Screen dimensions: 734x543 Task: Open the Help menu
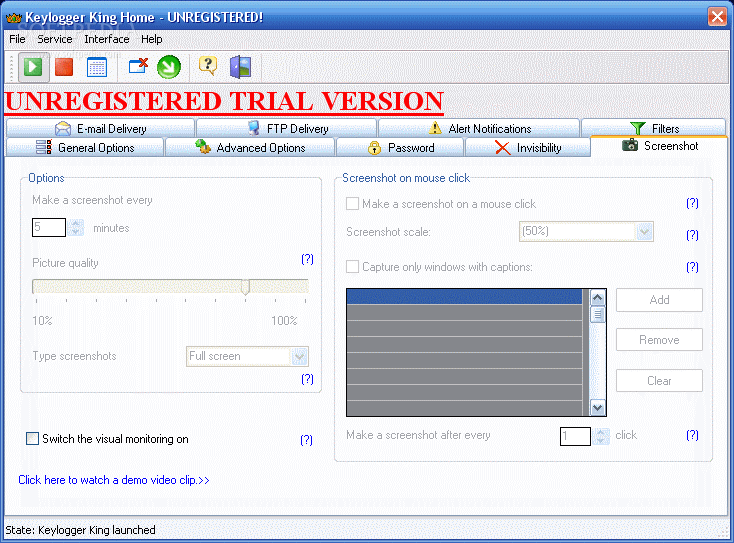click(152, 39)
